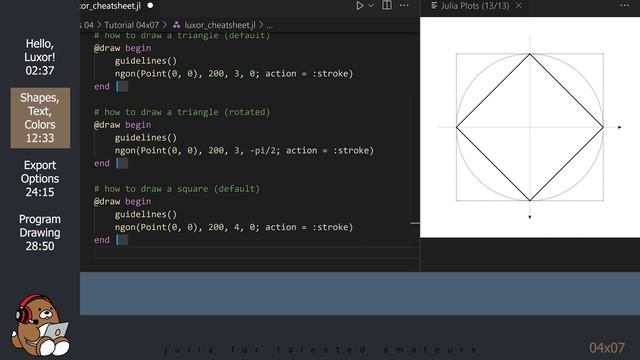The height and width of the screenshot is (360, 640).
Task: Click the bear mascot with headphones
Action: click(39, 324)
